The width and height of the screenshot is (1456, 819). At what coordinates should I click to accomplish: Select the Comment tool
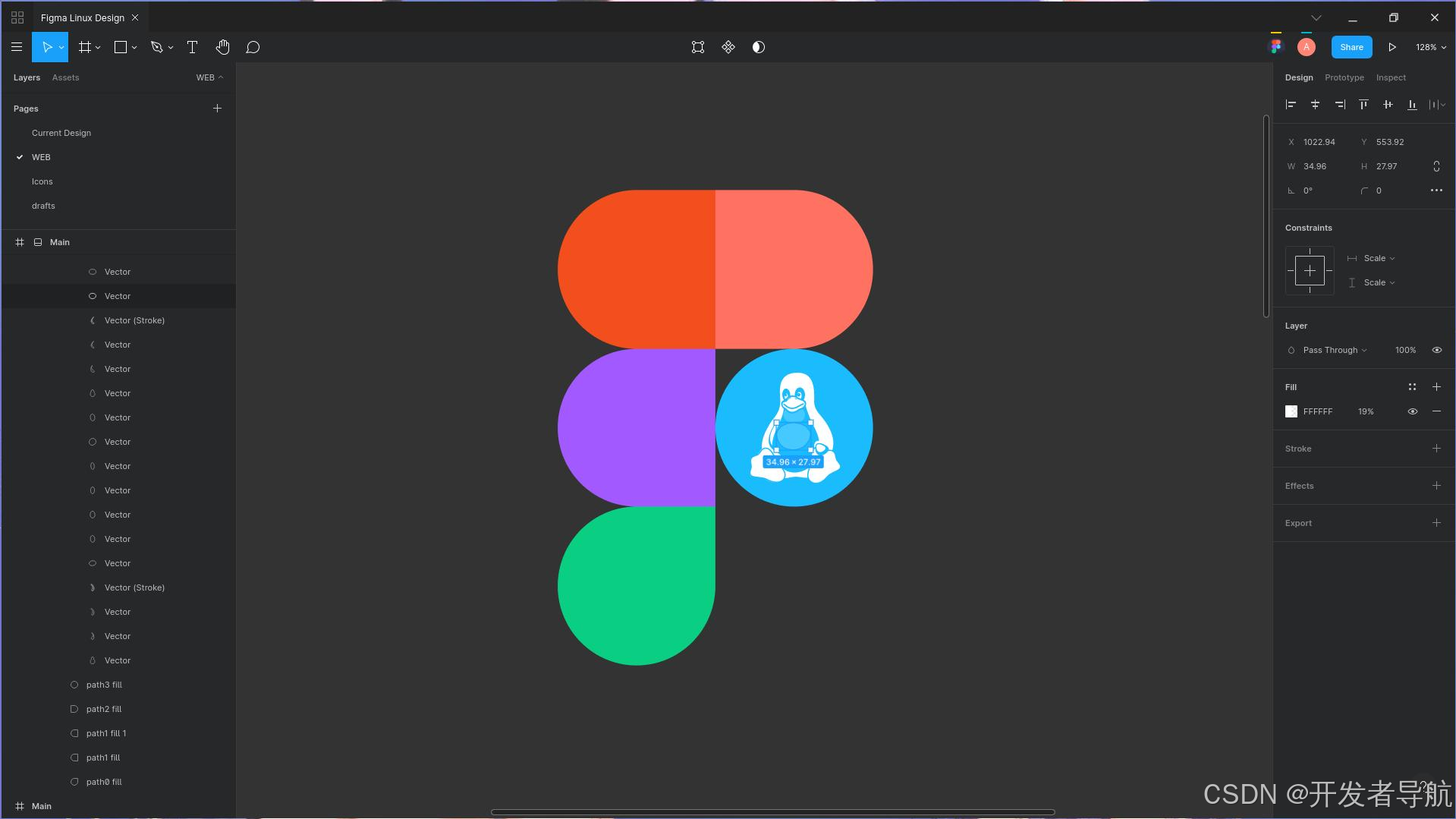tap(253, 47)
